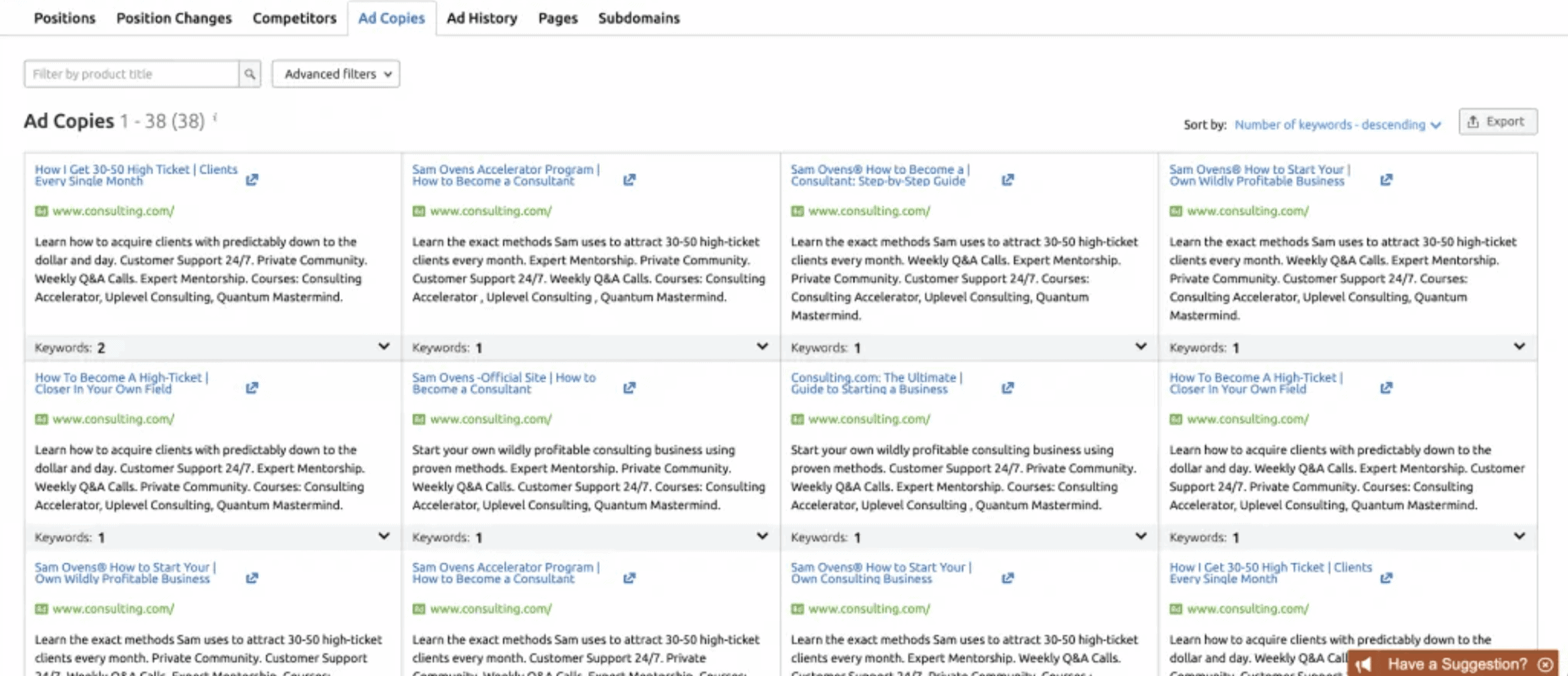The image size is (1568, 676).
Task: Close the 'Have a Suggestion?' bar
Action: click(1546, 664)
